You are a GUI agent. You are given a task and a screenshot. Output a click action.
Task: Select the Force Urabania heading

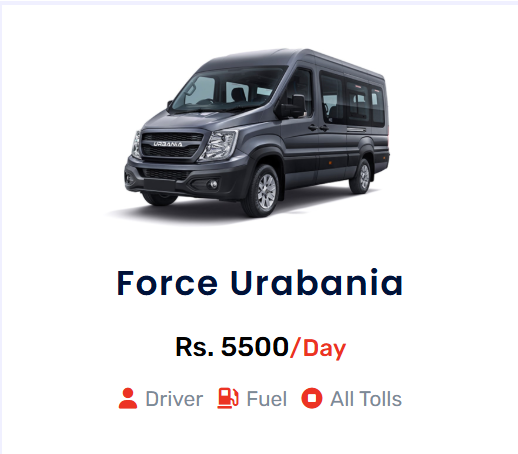(260, 283)
